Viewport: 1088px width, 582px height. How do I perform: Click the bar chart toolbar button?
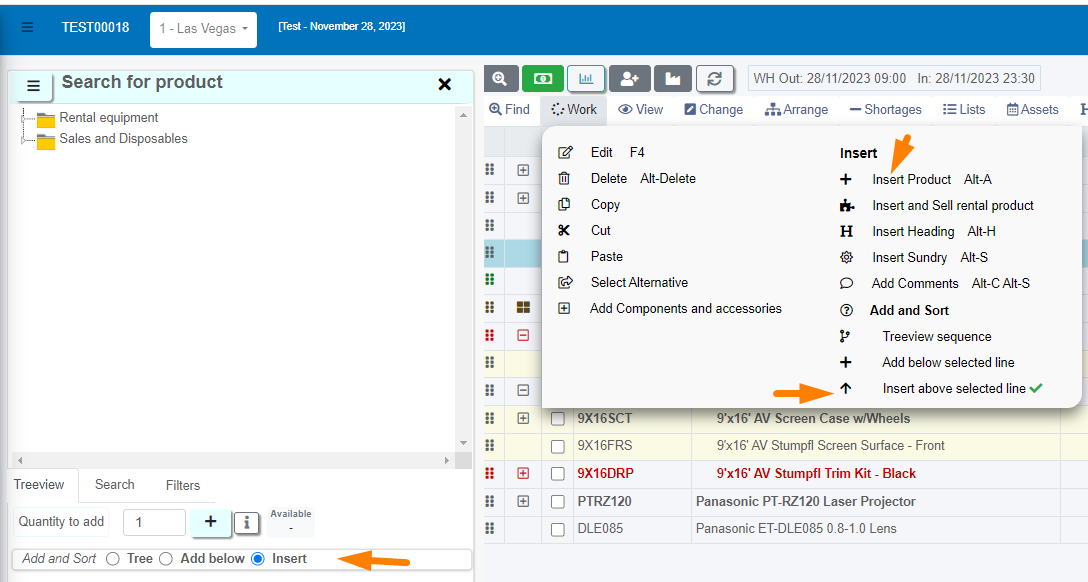pyautogui.click(x=586, y=78)
